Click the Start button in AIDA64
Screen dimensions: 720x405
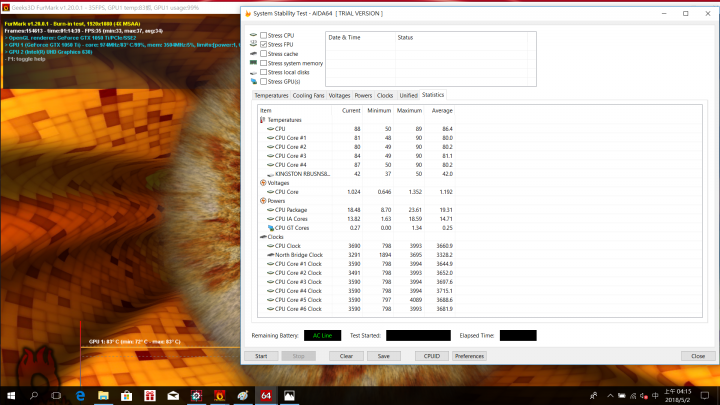point(261,356)
